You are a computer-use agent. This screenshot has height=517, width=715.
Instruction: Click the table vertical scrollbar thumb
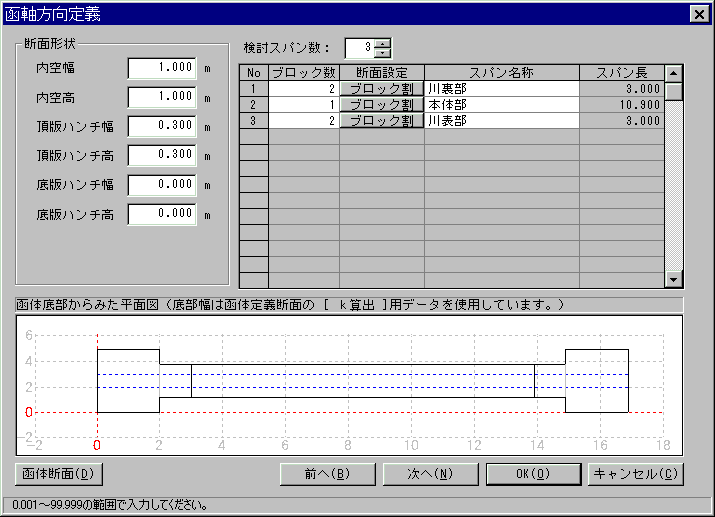[x=674, y=91]
